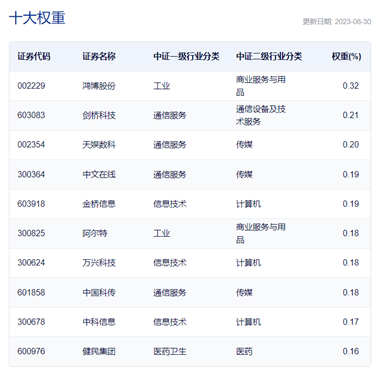Select security code 601858

click(31, 292)
